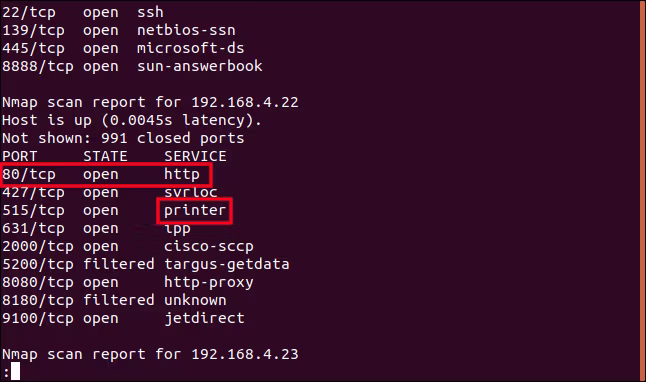
Task: Click the cursor block at pager prompt
Action: click(15, 372)
